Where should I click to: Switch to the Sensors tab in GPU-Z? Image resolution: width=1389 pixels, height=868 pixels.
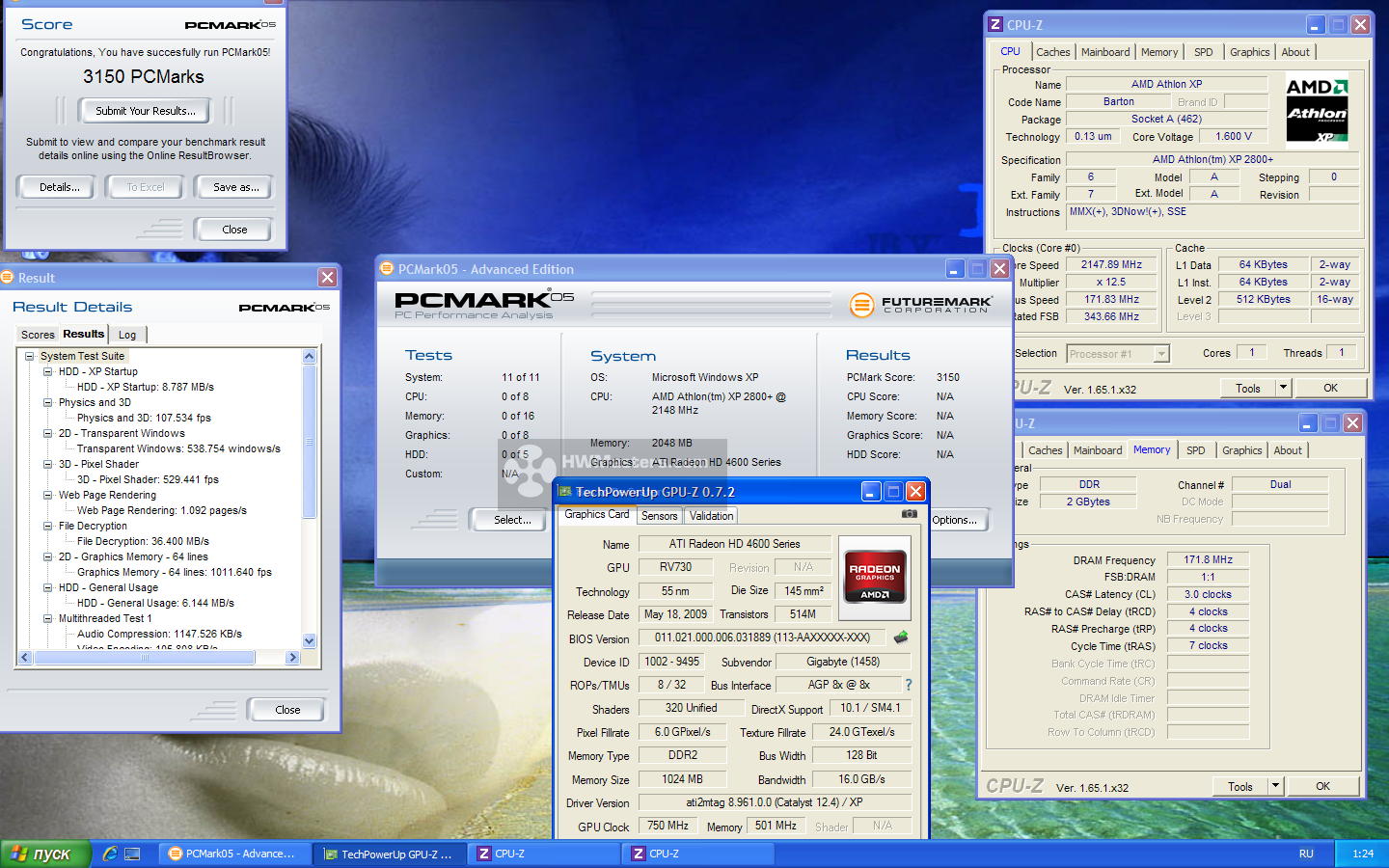tap(660, 516)
